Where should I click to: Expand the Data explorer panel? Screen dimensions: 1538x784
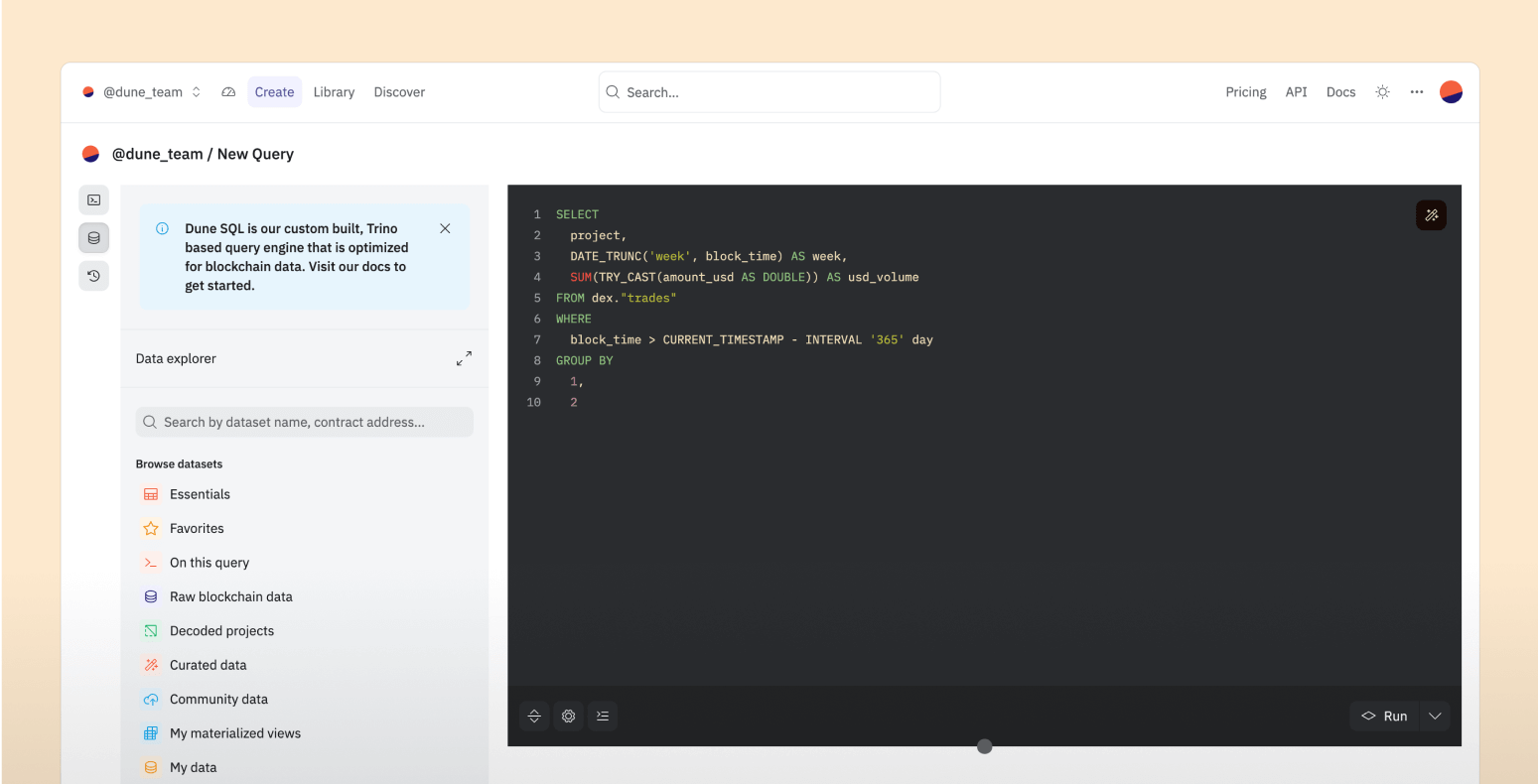coord(464,358)
